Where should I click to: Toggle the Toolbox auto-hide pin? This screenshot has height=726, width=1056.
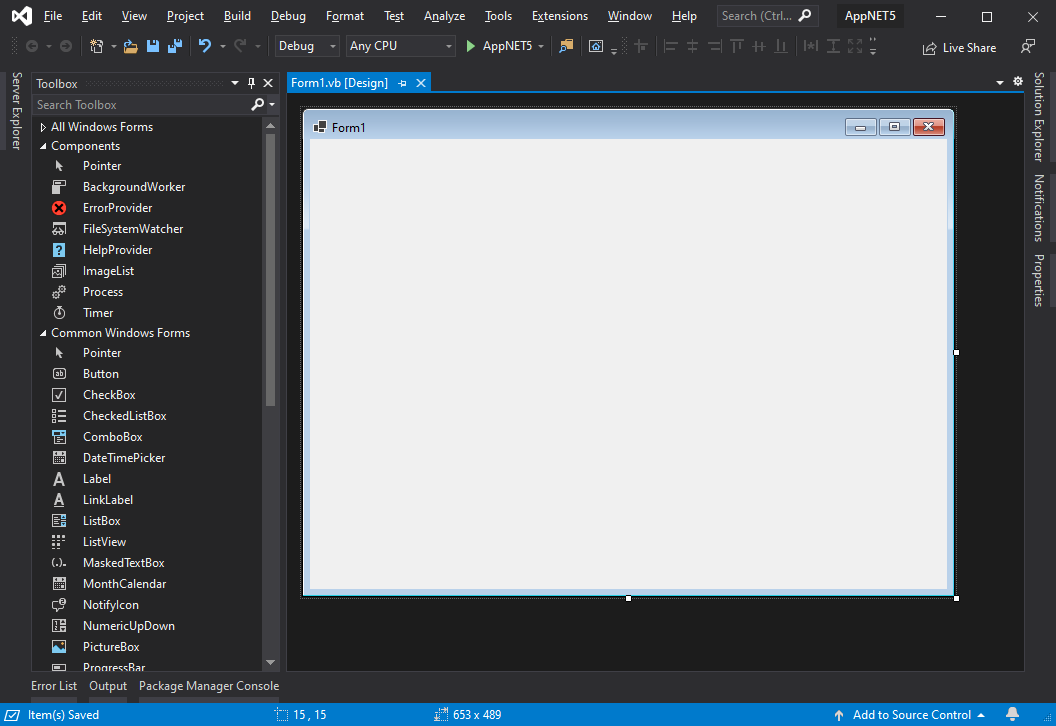pyautogui.click(x=251, y=83)
